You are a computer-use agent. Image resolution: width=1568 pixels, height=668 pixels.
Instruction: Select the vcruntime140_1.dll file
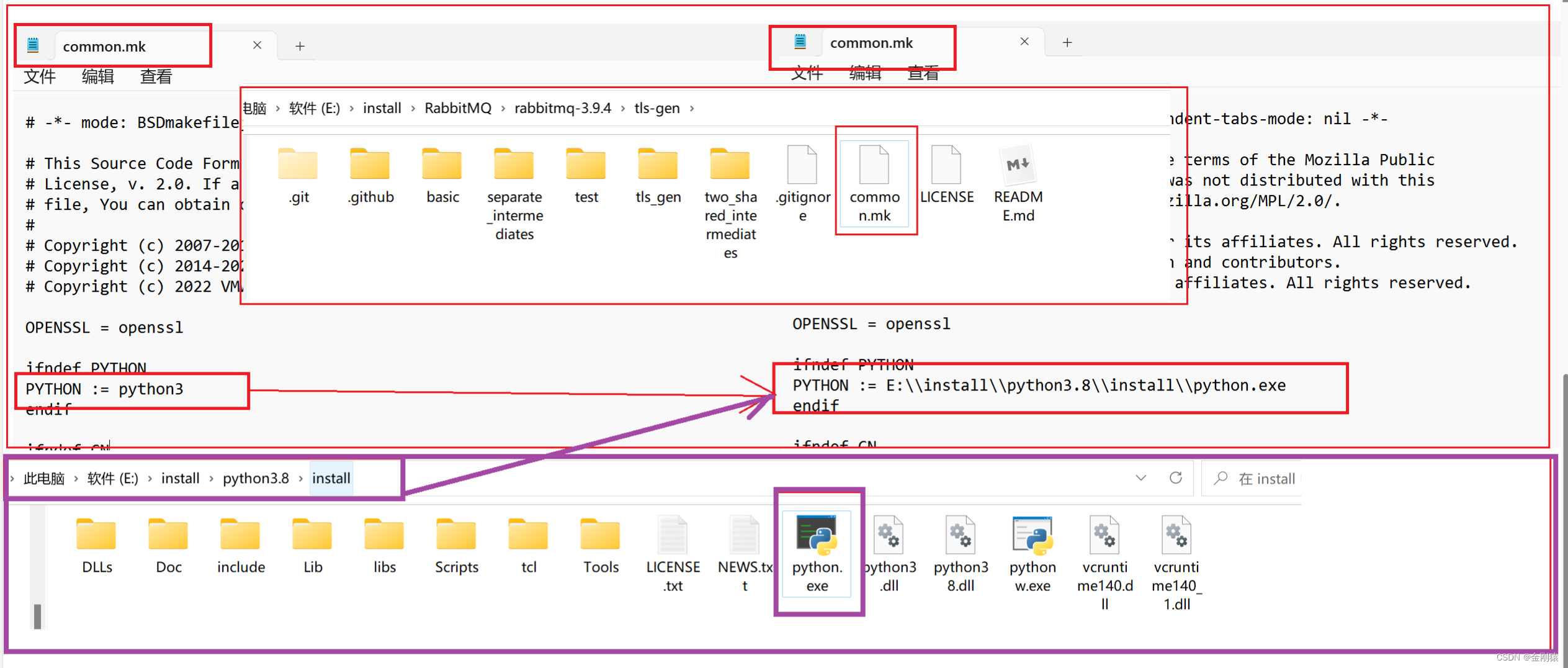click(1176, 563)
